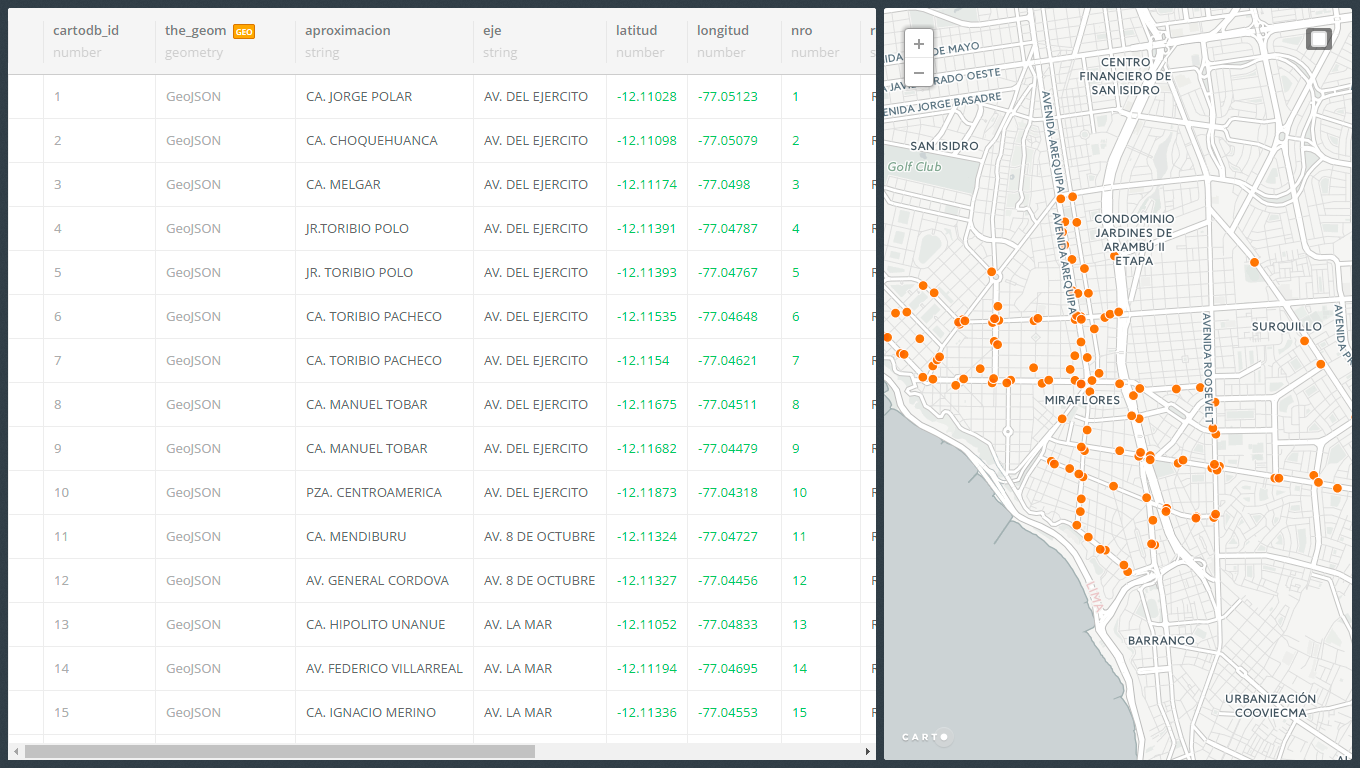Click cell CA. JORGE POLAR
1360x768 pixels.
click(359, 97)
